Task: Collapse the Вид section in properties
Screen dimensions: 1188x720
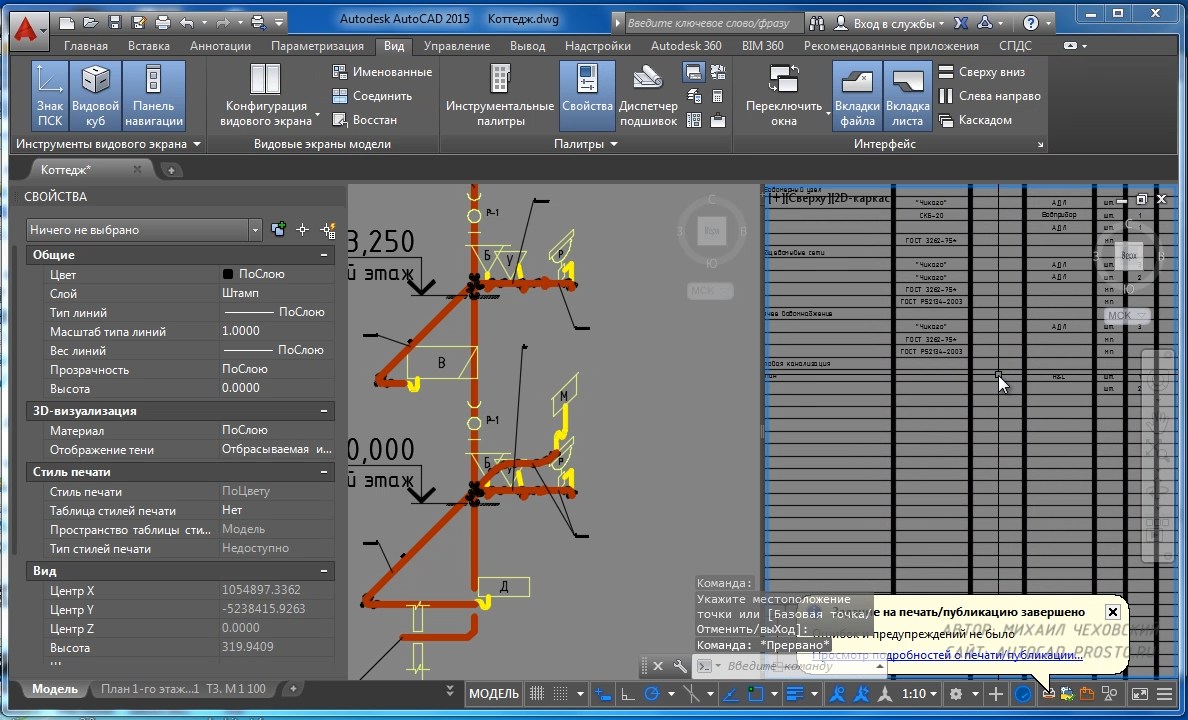Action: tap(324, 571)
